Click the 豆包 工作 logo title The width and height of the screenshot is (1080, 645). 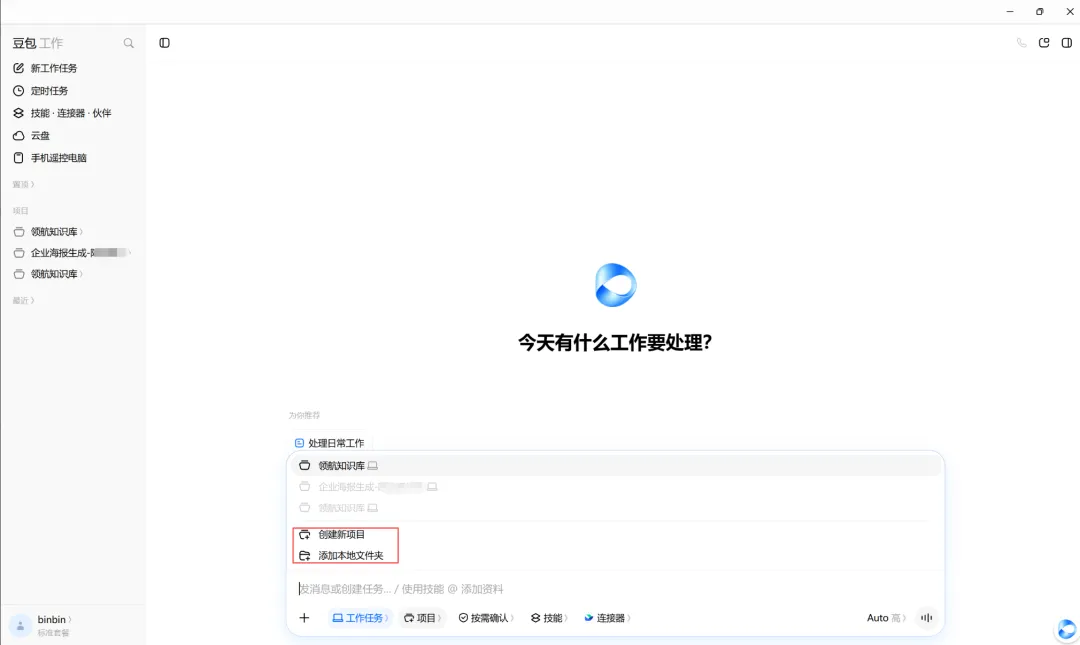coord(38,43)
